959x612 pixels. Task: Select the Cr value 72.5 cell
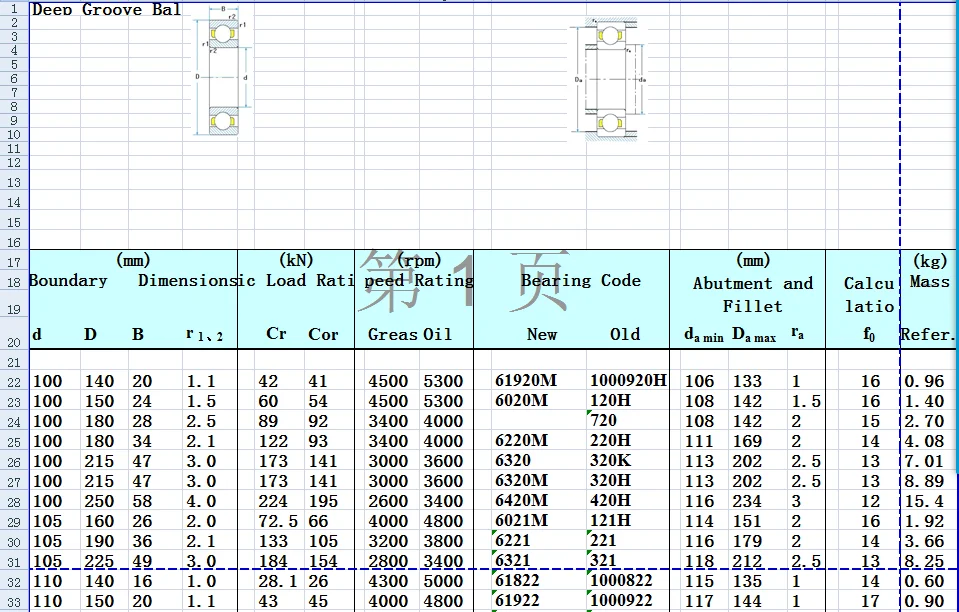[x=277, y=521]
